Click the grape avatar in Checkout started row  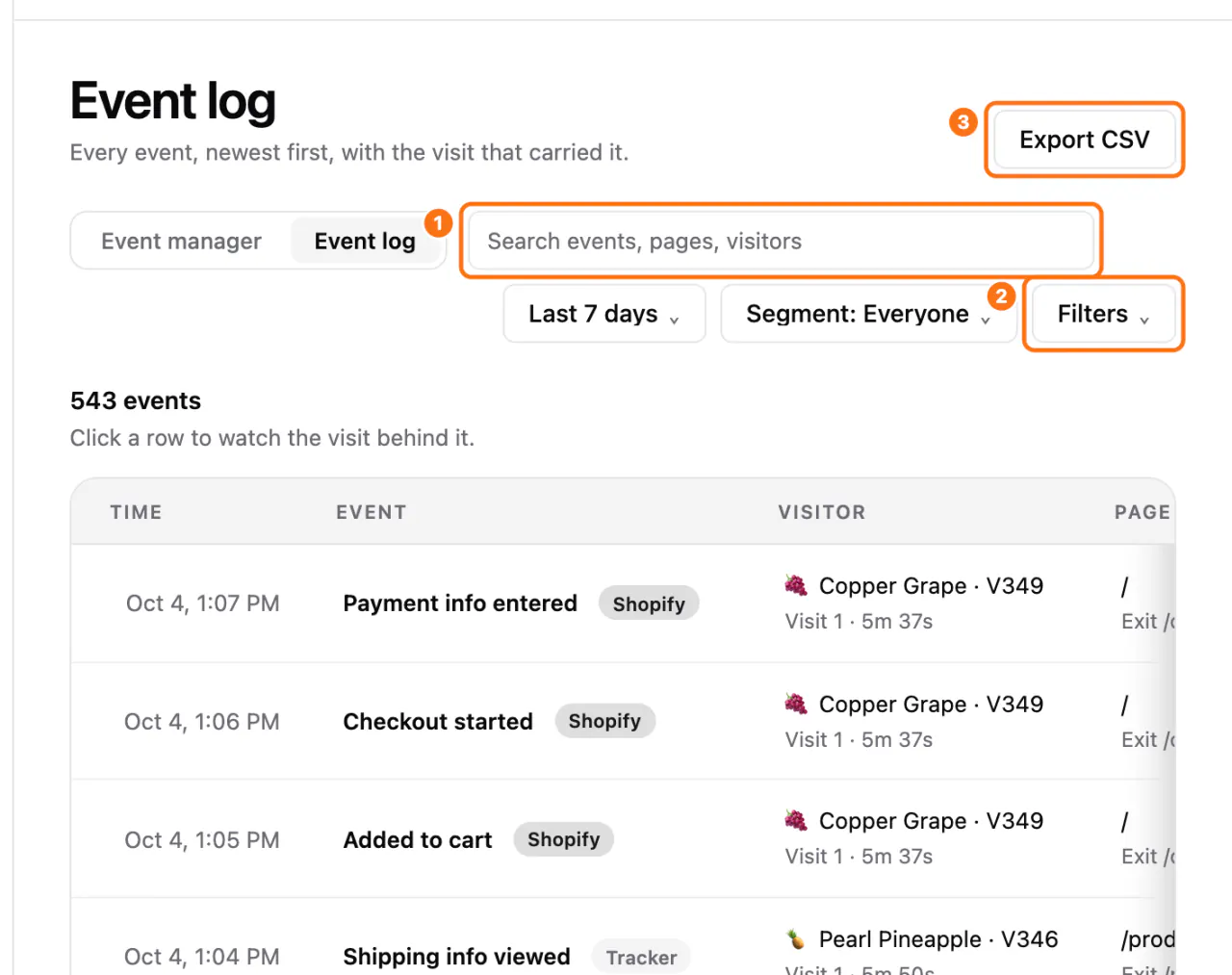tap(796, 704)
